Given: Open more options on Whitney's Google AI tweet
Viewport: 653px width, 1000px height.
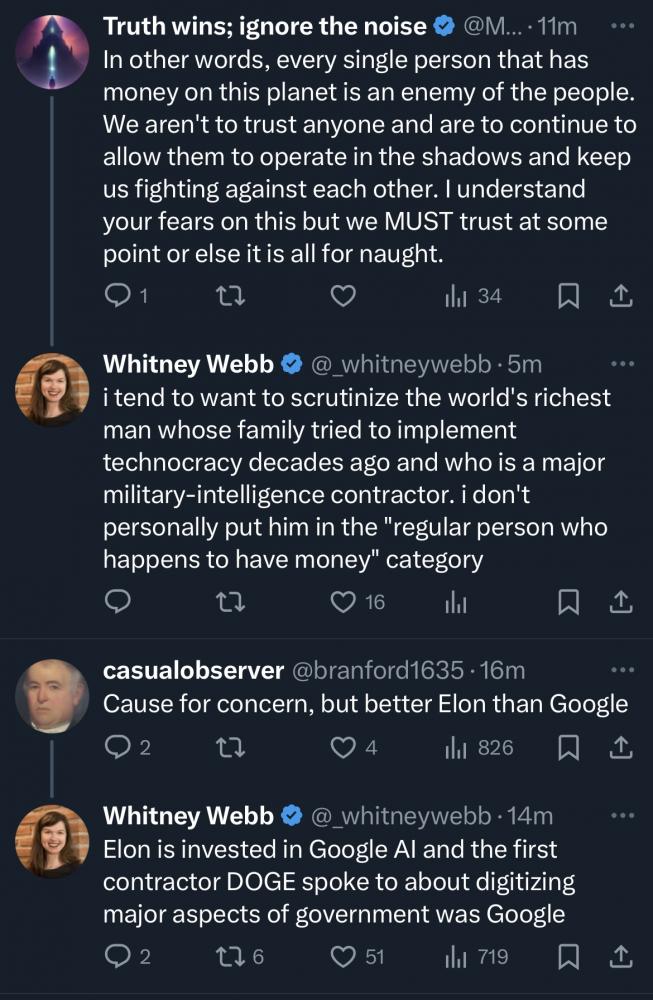Looking at the screenshot, I should (x=622, y=815).
